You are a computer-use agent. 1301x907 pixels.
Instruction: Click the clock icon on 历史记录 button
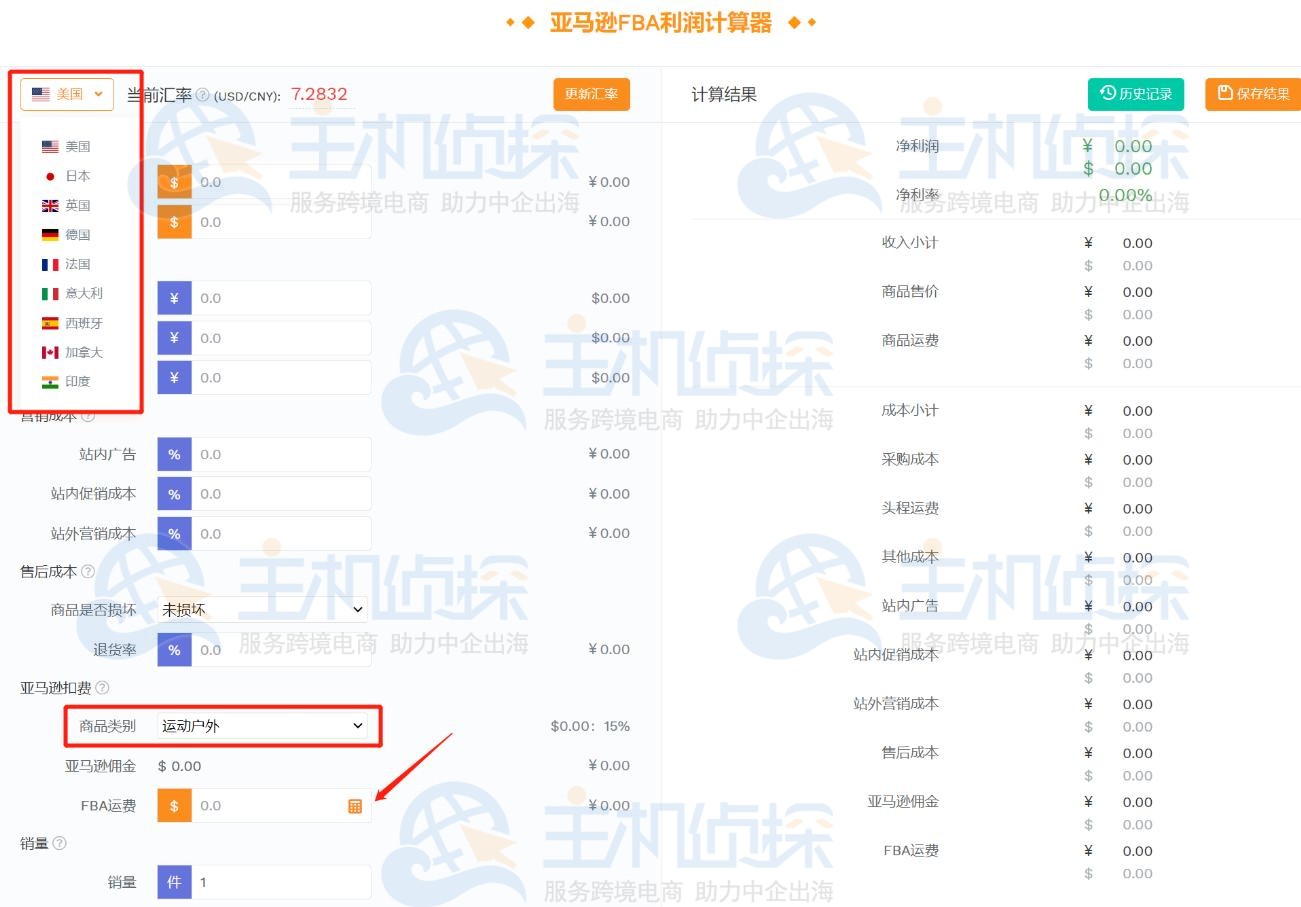point(1106,93)
